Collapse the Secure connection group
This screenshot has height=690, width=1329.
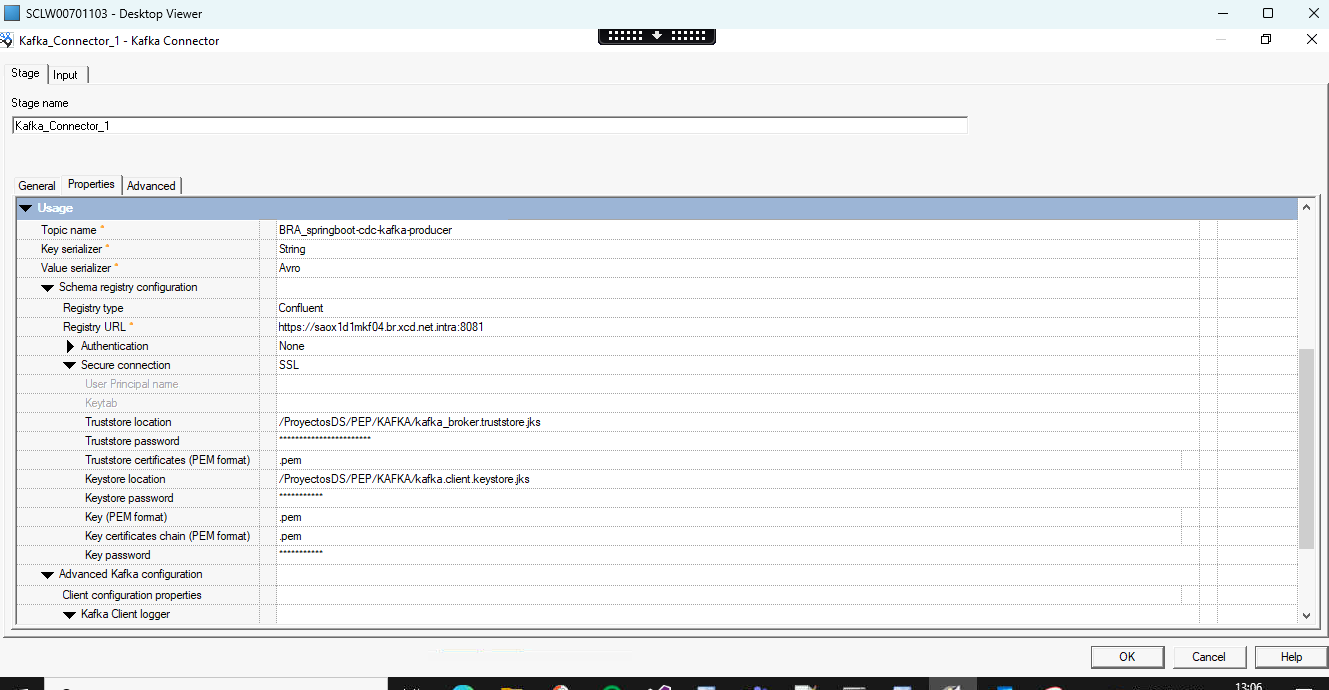pos(69,366)
